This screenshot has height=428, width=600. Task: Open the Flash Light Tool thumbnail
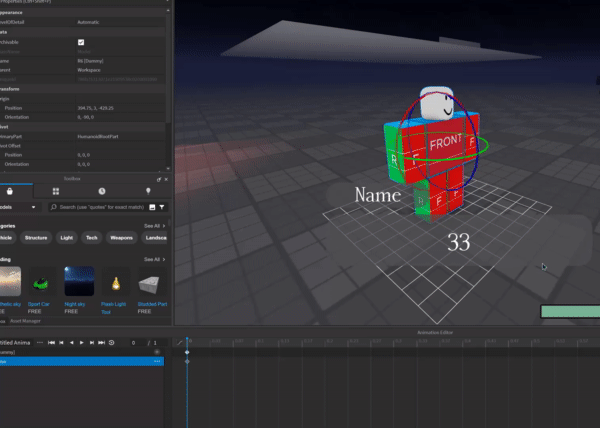pyautogui.click(x=116, y=282)
